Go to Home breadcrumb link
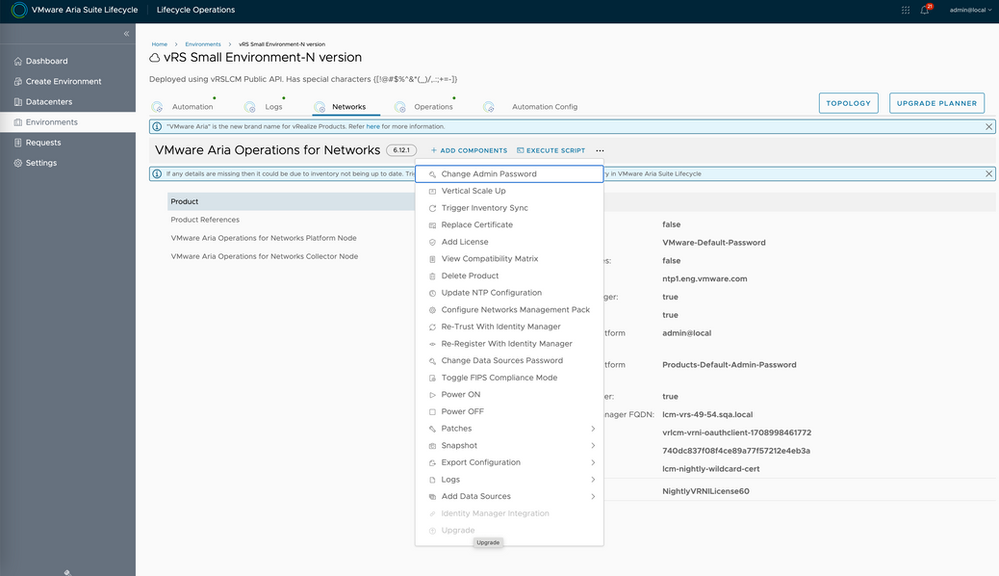The width and height of the screenshot is (999, 576). [x=159, y=45]
